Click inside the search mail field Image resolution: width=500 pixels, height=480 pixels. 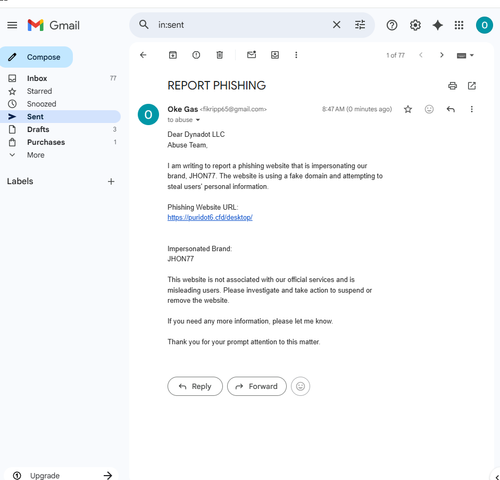pyautogui.click(x=242, y=25)
